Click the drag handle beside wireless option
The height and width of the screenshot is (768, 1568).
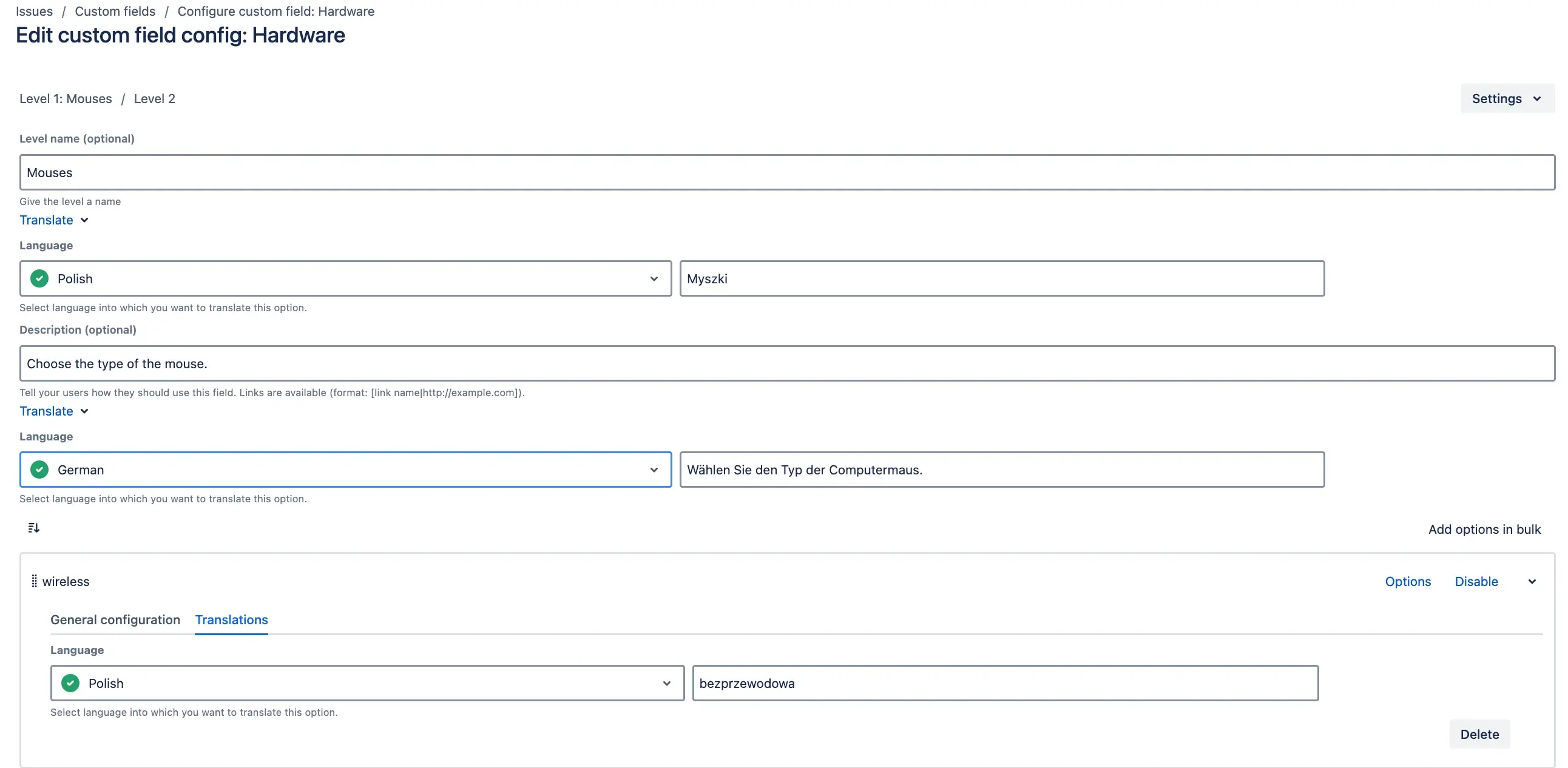pos(35,581)
